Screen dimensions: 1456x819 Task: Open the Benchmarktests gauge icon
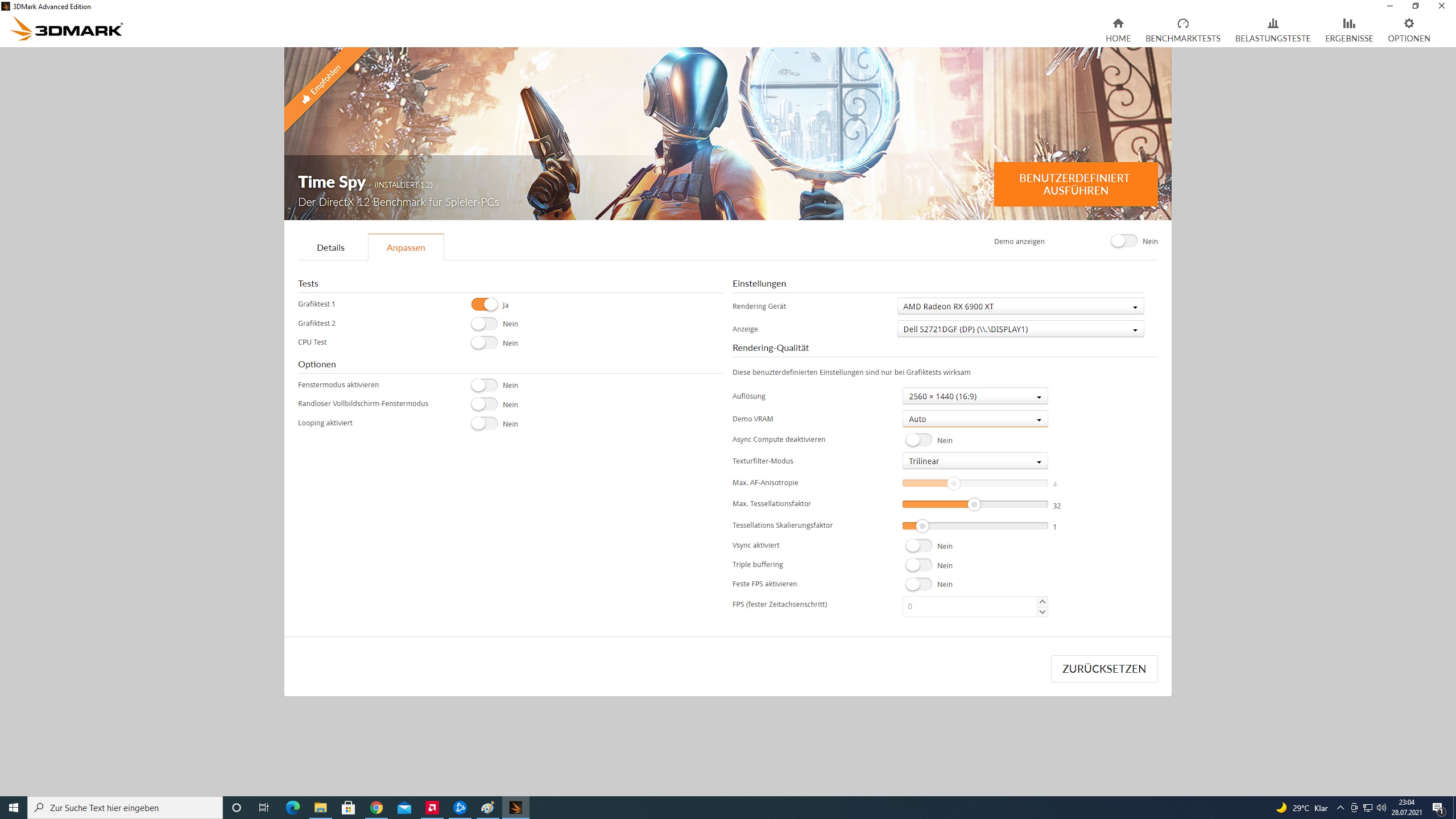click(x=1182, y=23)
